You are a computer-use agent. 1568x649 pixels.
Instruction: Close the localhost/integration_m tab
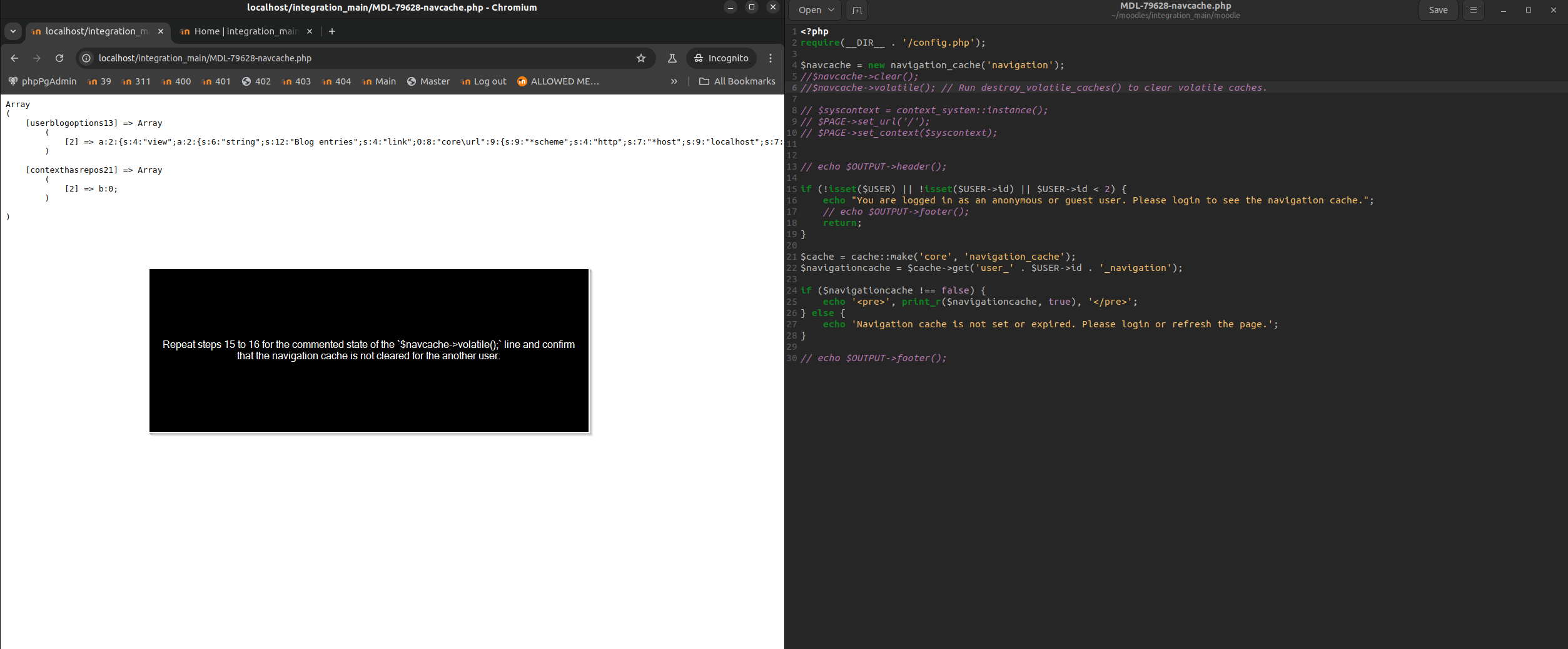[161, 31]
